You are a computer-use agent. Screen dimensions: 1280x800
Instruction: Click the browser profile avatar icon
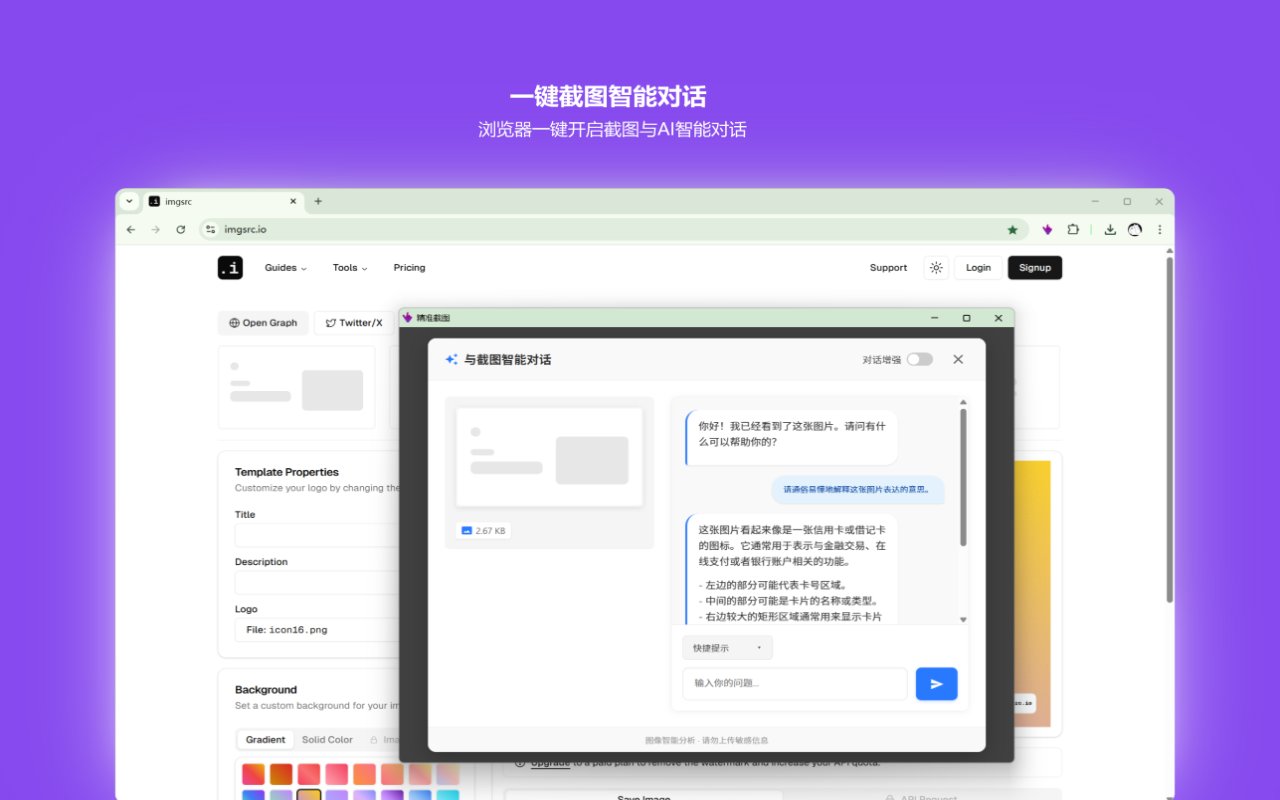(x=1135, y=229)
